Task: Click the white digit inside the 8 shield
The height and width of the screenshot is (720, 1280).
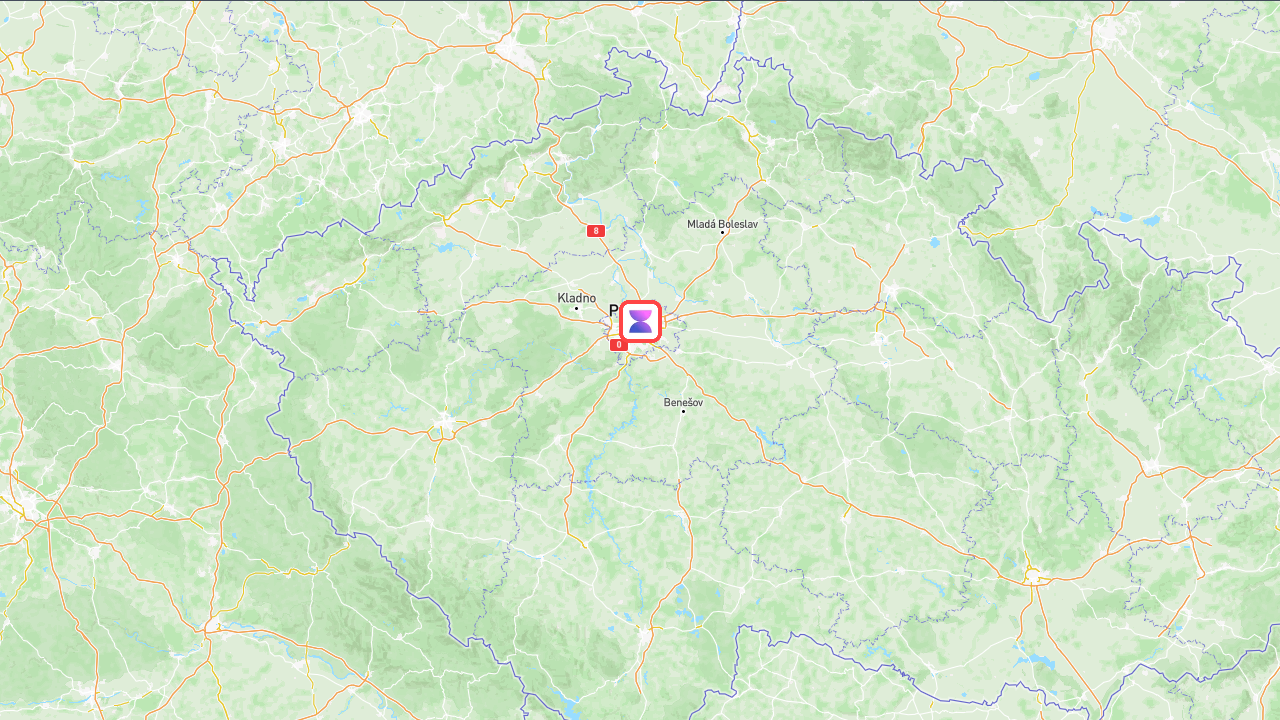Action: pos(596,231)
